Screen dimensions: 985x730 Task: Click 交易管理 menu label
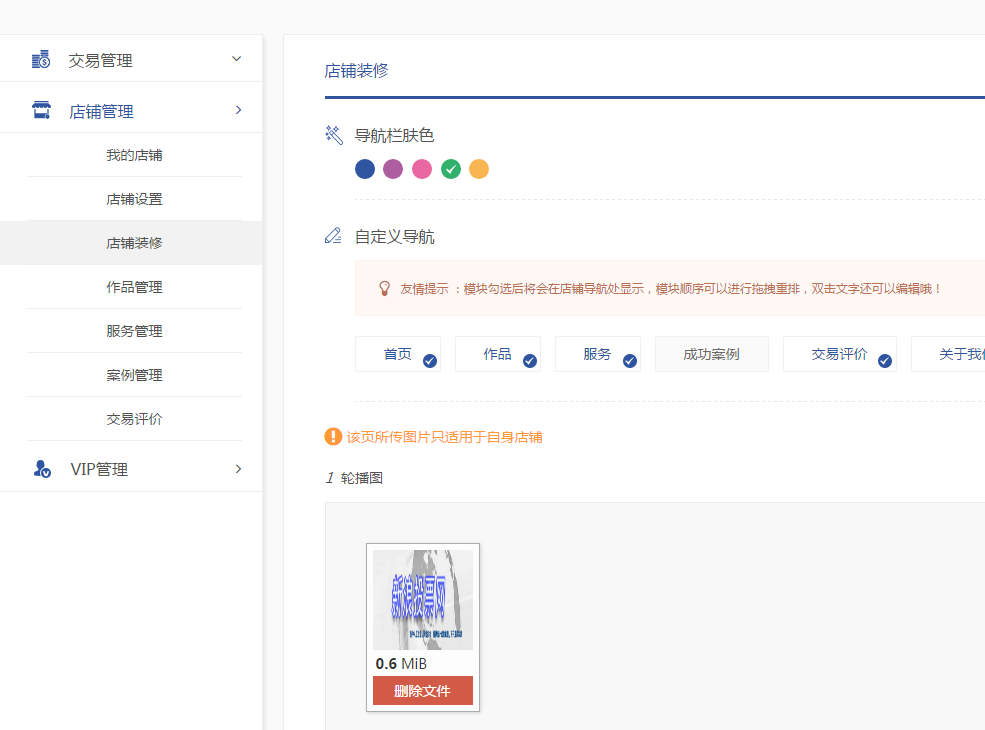click(x=101, y=60)
